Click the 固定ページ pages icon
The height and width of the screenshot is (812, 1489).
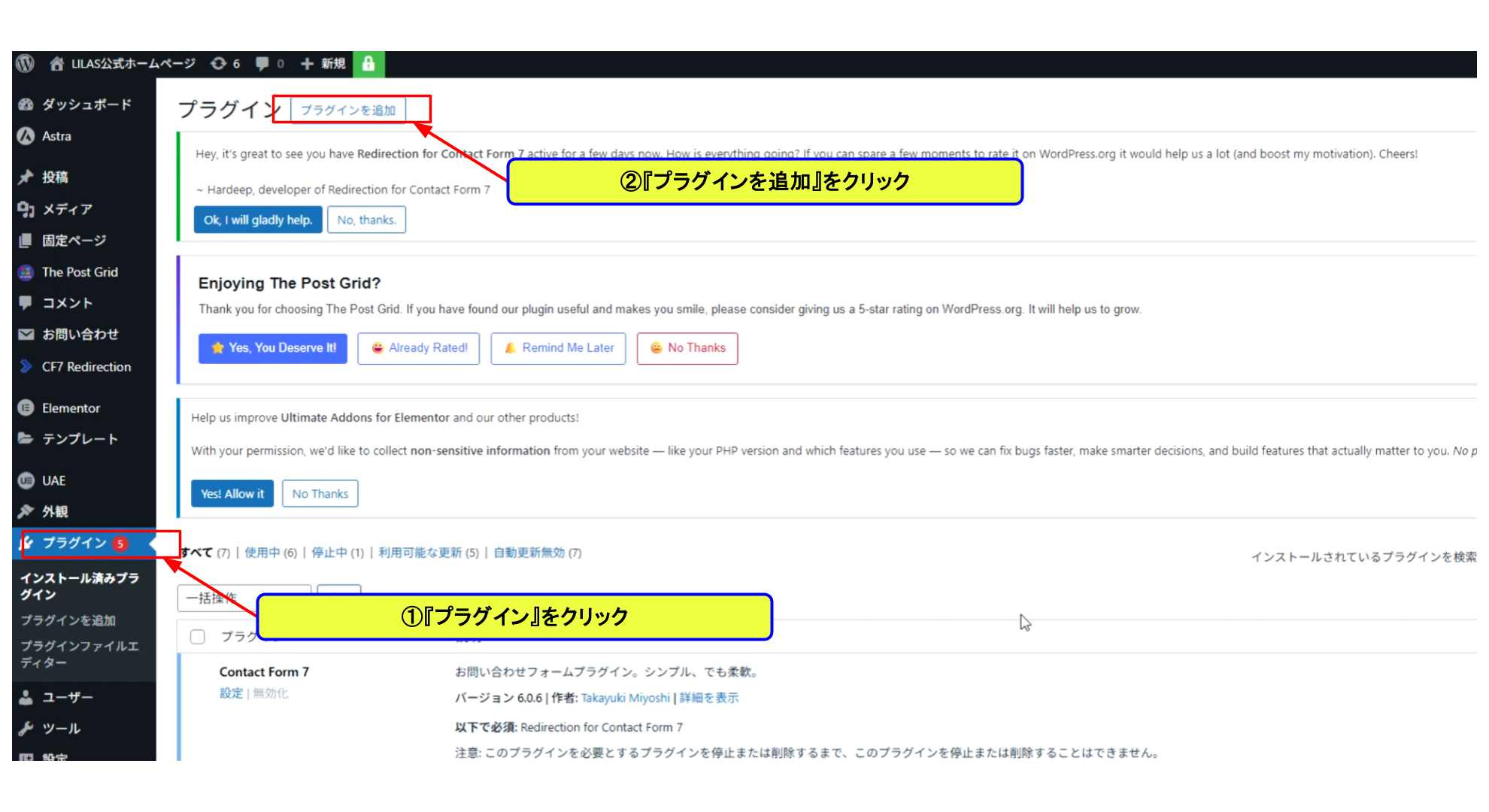coord(26,241)
